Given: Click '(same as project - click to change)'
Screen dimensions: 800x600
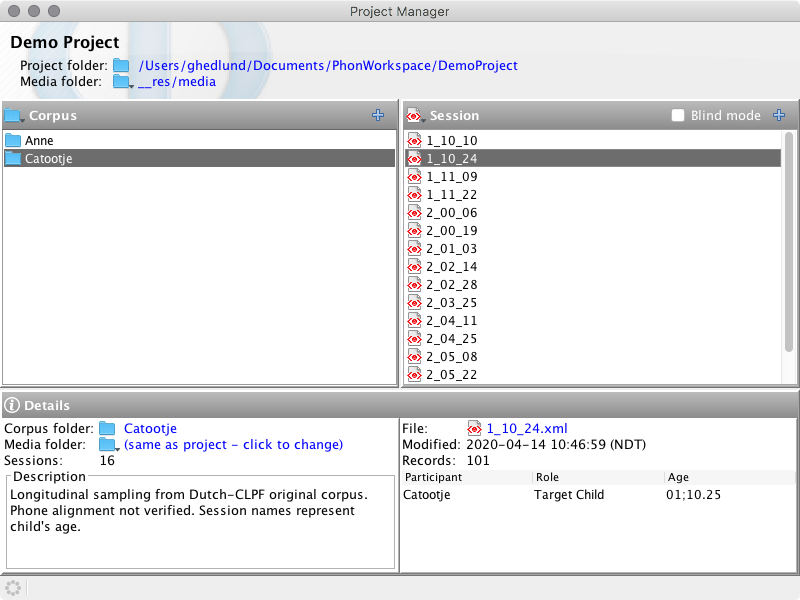Looking at the screenshot, I should point(233,445).
